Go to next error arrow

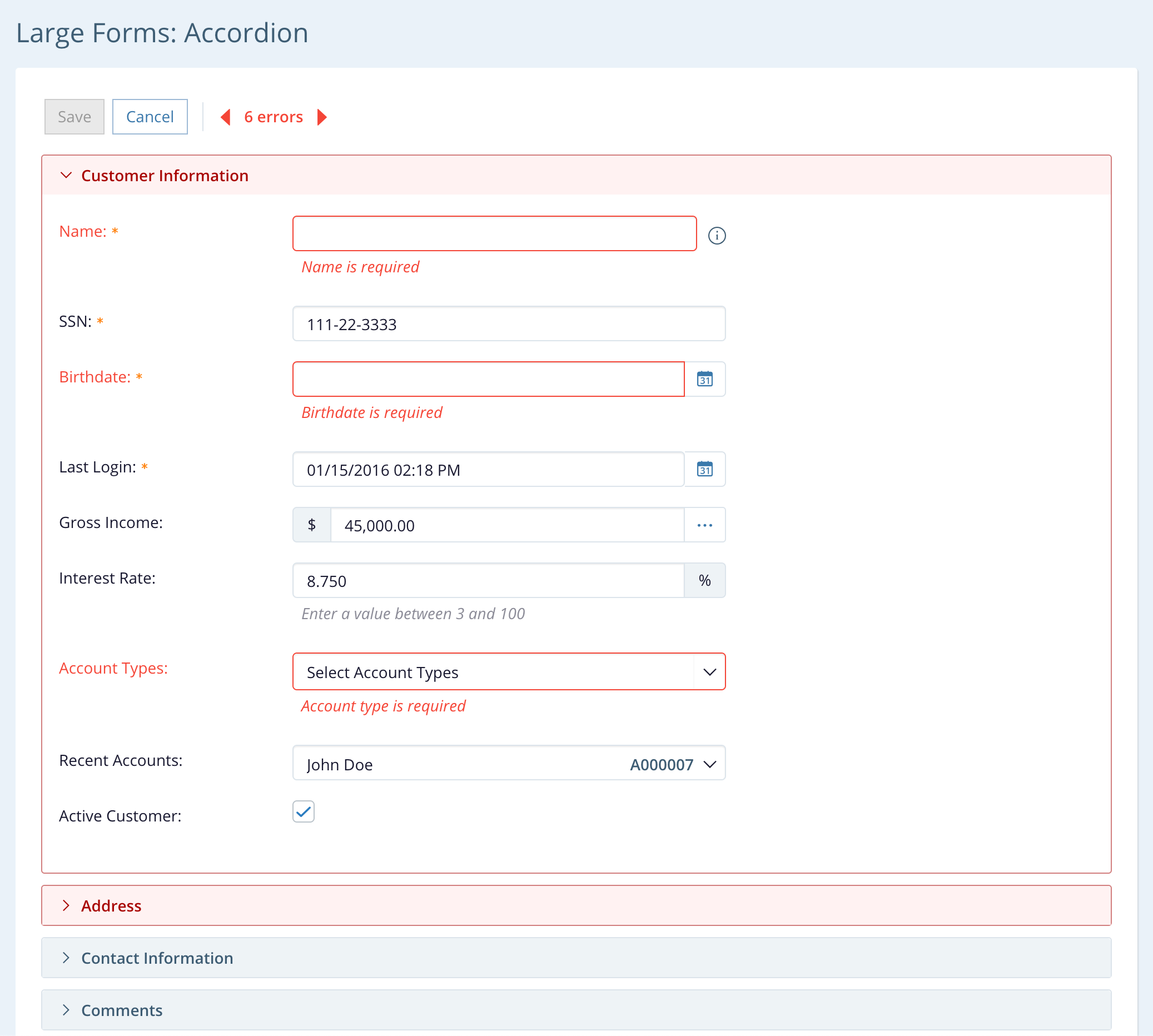(322, 117)
